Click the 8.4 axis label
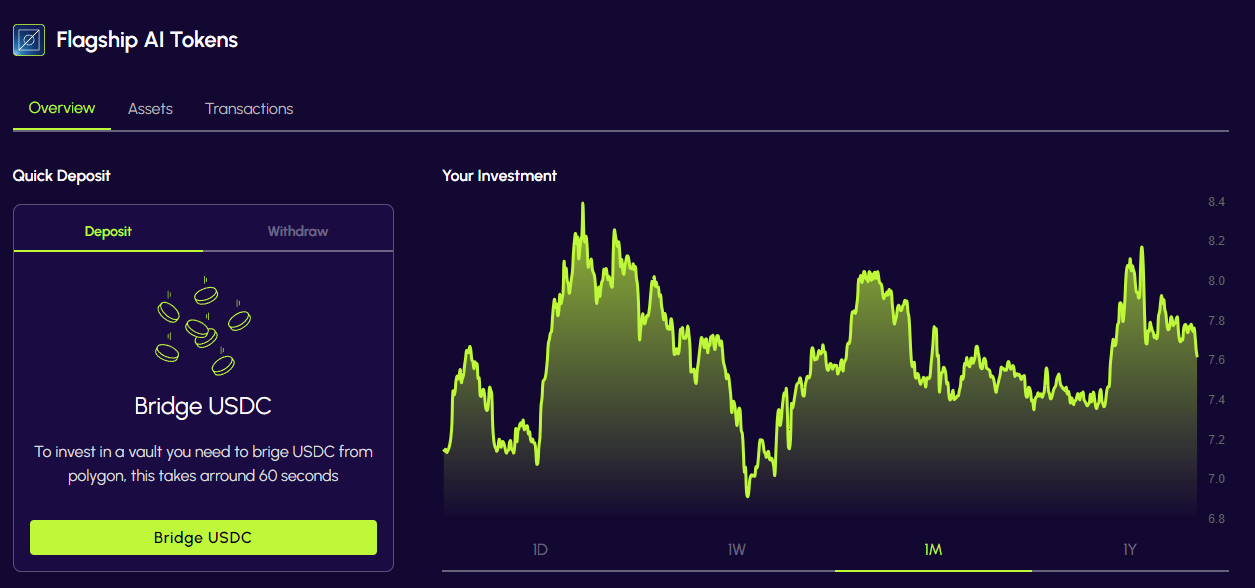This screenshot has width=1255, height=588. (x=1216, y=202)
